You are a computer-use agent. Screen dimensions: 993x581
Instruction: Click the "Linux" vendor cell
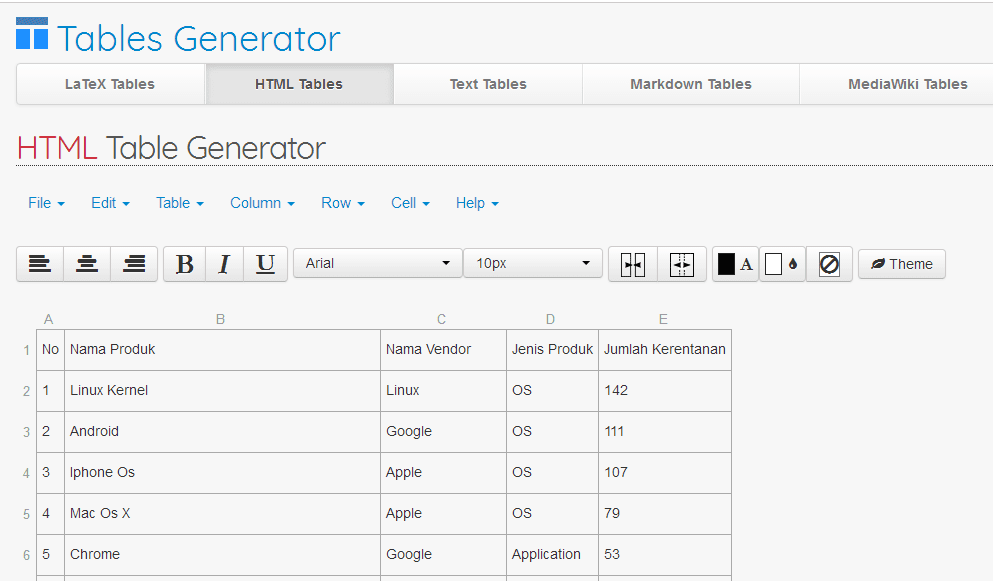point(443,391)
